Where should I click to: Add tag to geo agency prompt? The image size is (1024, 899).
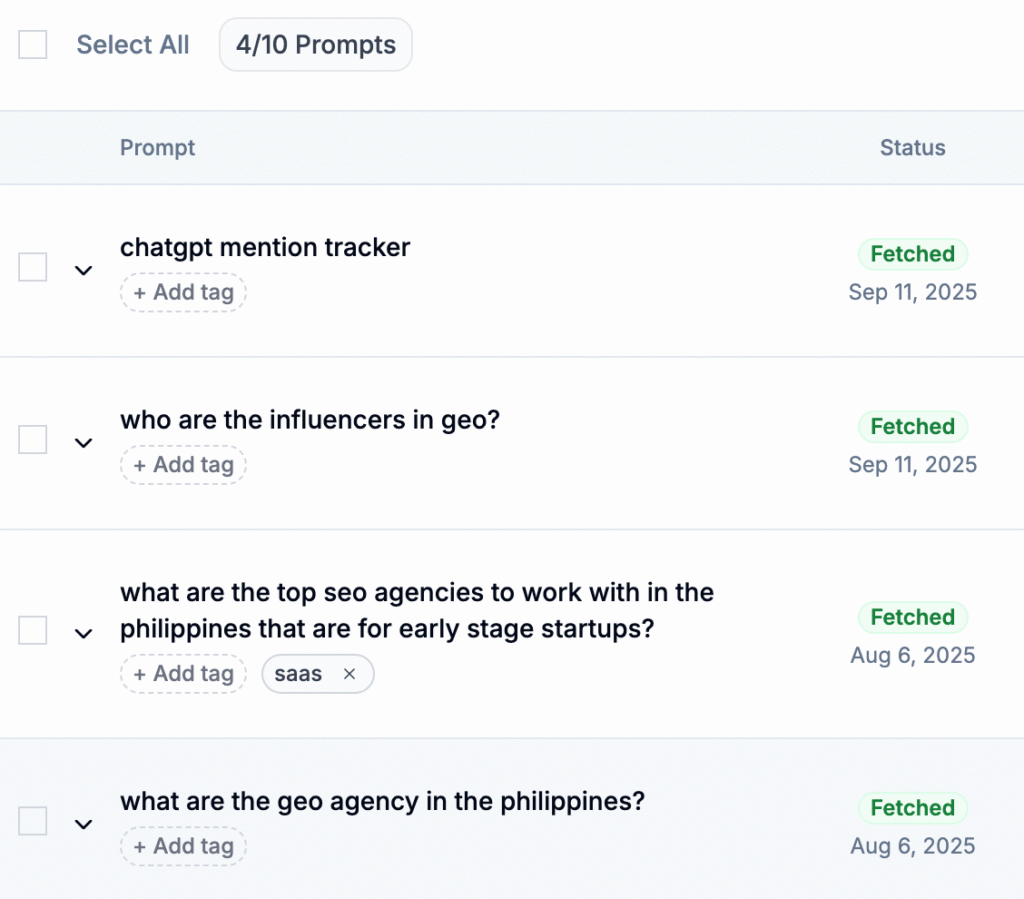[x=183, y=846]
